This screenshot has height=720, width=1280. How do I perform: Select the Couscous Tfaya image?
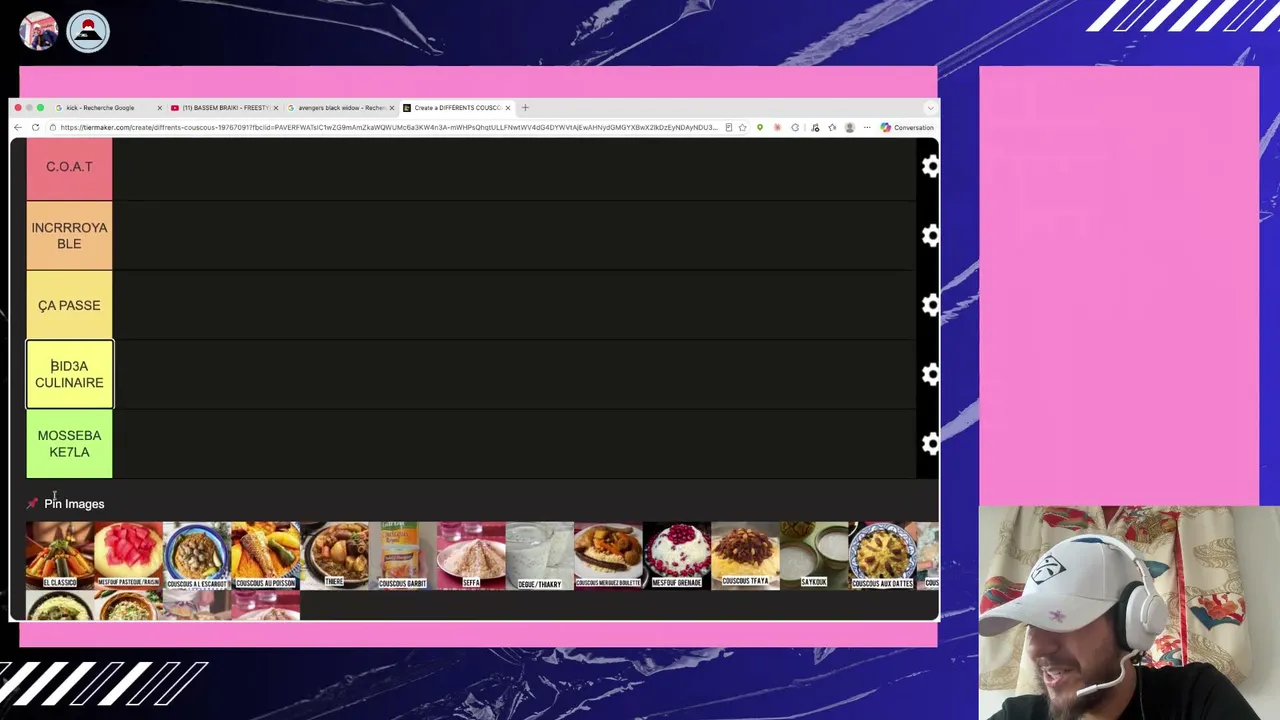[x=745, y=555]
